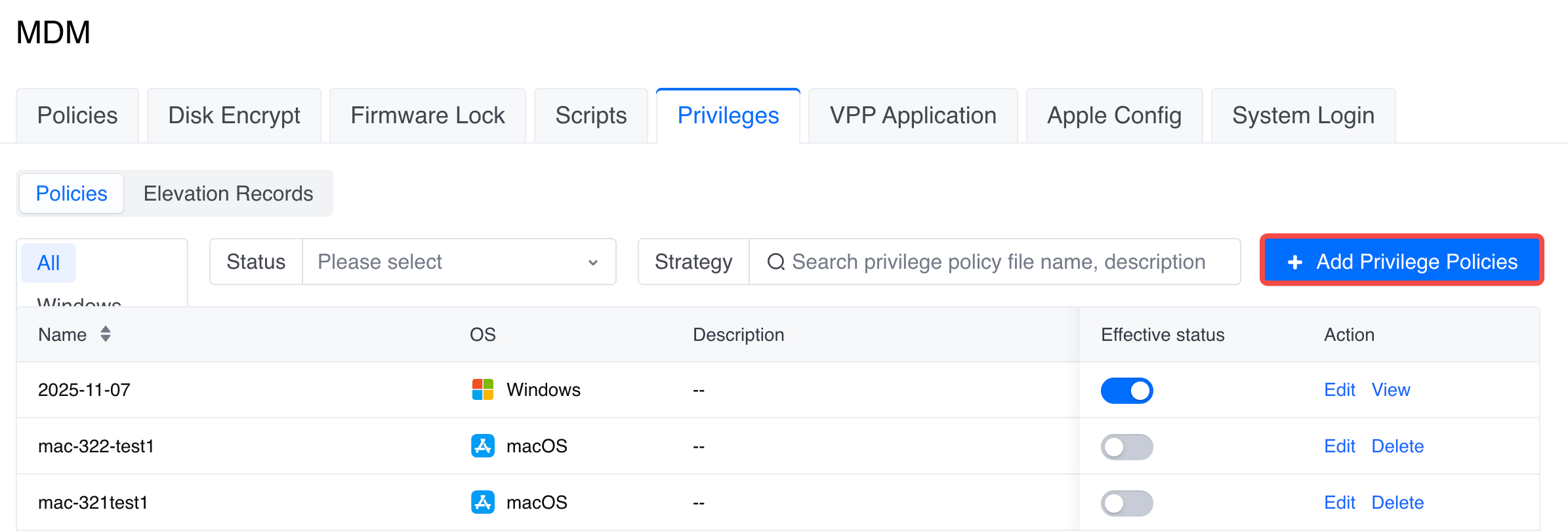Open the VPP Application tab
The image size is (1568, 531).
(x=913, y=116)
